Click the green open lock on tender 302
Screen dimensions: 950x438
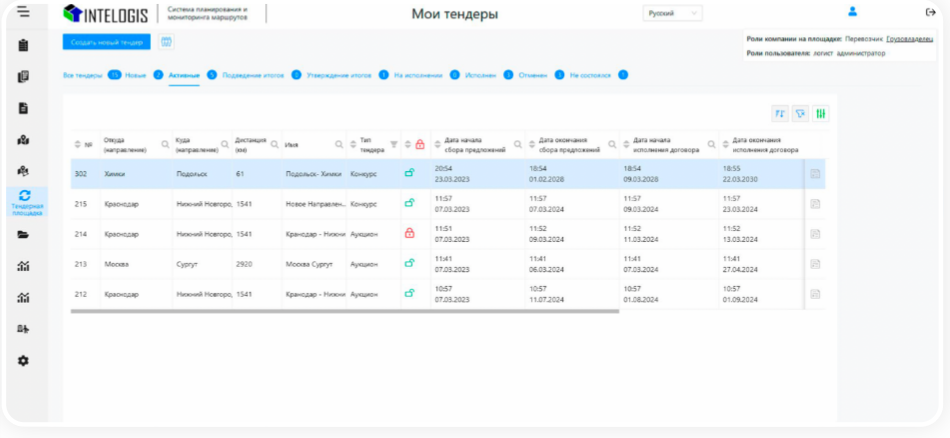[410, 173]
